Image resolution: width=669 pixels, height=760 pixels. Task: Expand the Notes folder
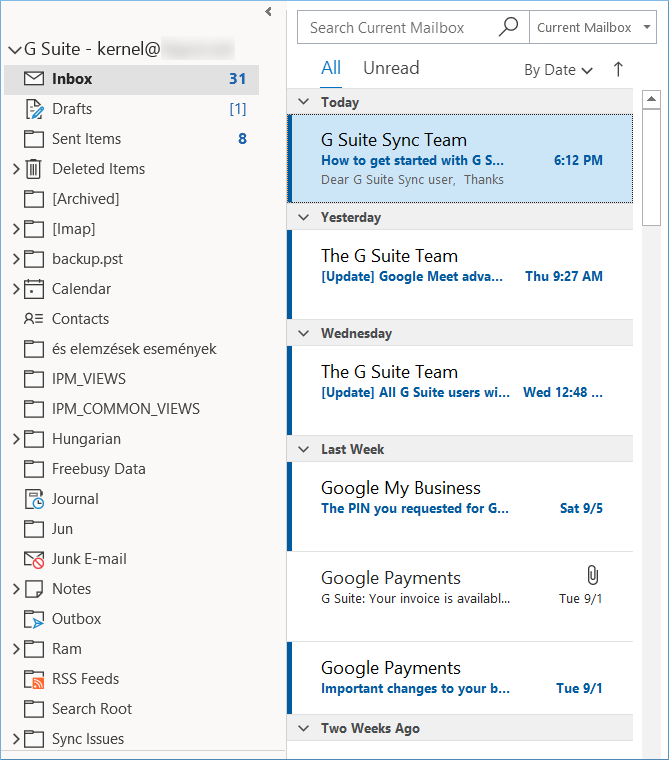(x=16, y=589)
